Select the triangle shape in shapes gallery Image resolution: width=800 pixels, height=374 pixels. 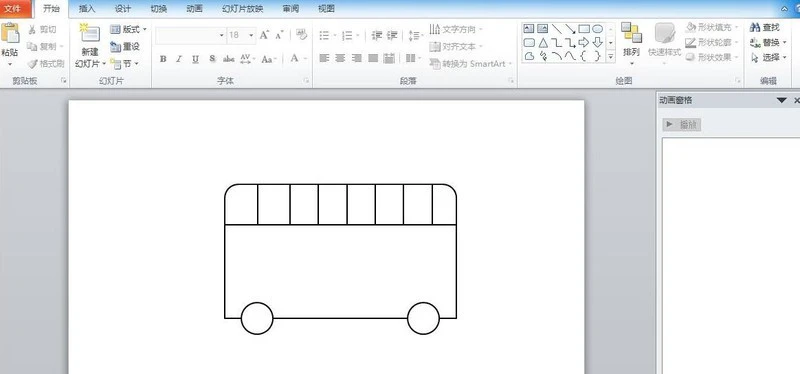coord(543,43)
